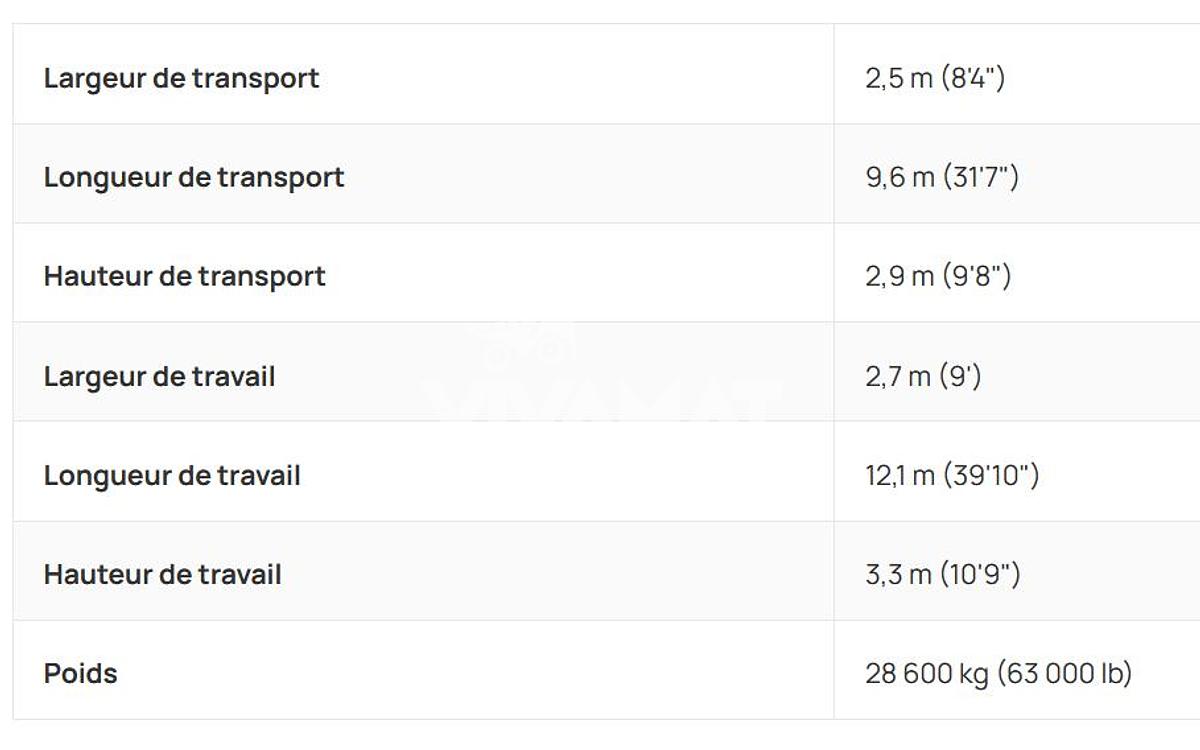Click the 2,9 m (9'8") value

pos(938,276)
